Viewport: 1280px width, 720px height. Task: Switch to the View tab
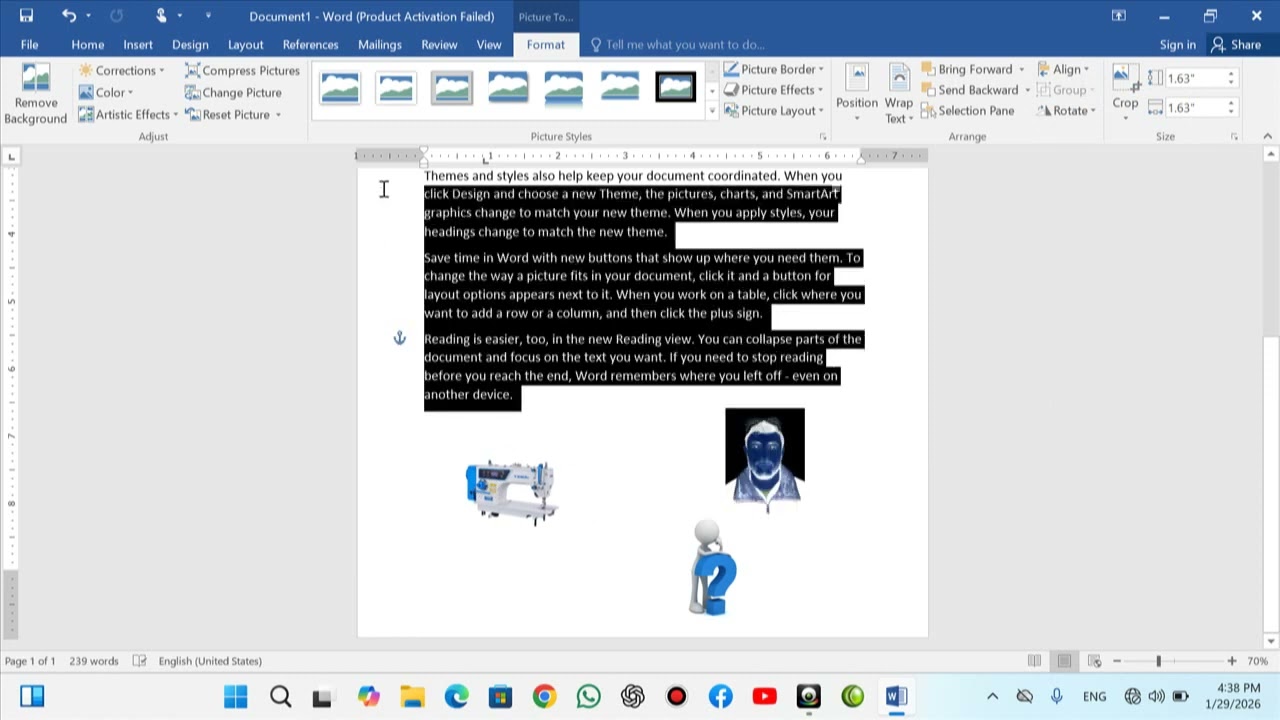coord(489,44)
